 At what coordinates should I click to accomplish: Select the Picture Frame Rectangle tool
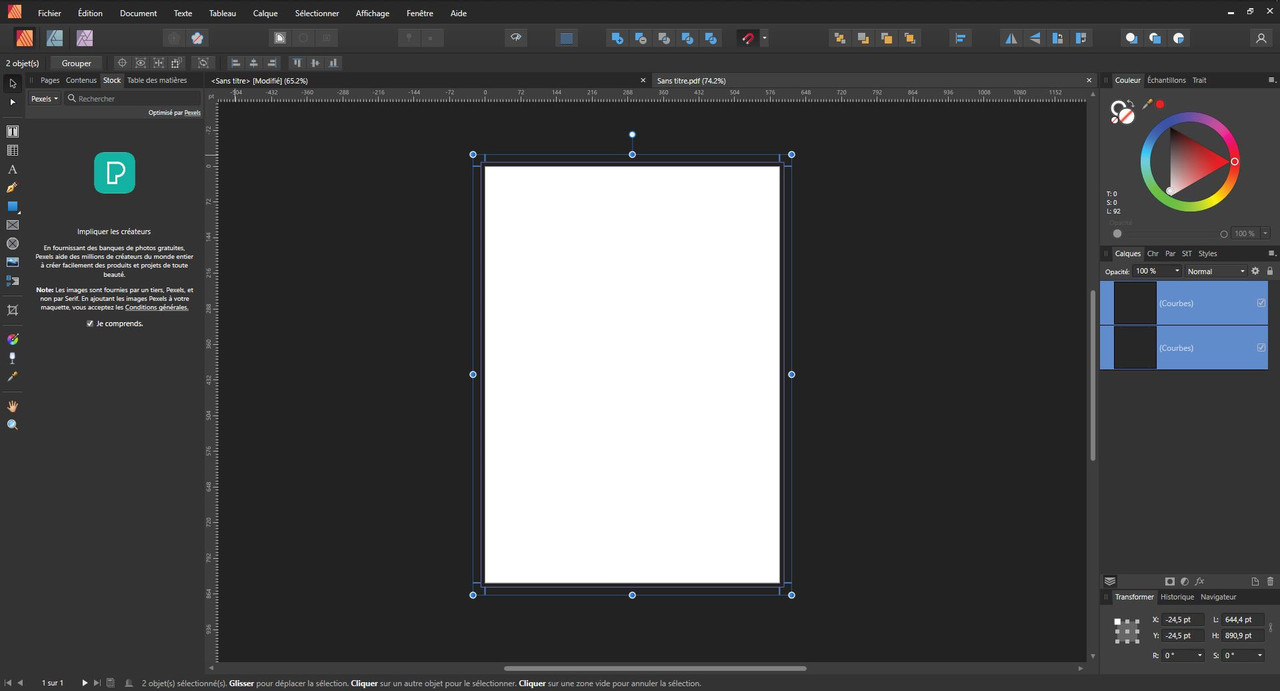point(13,225)
